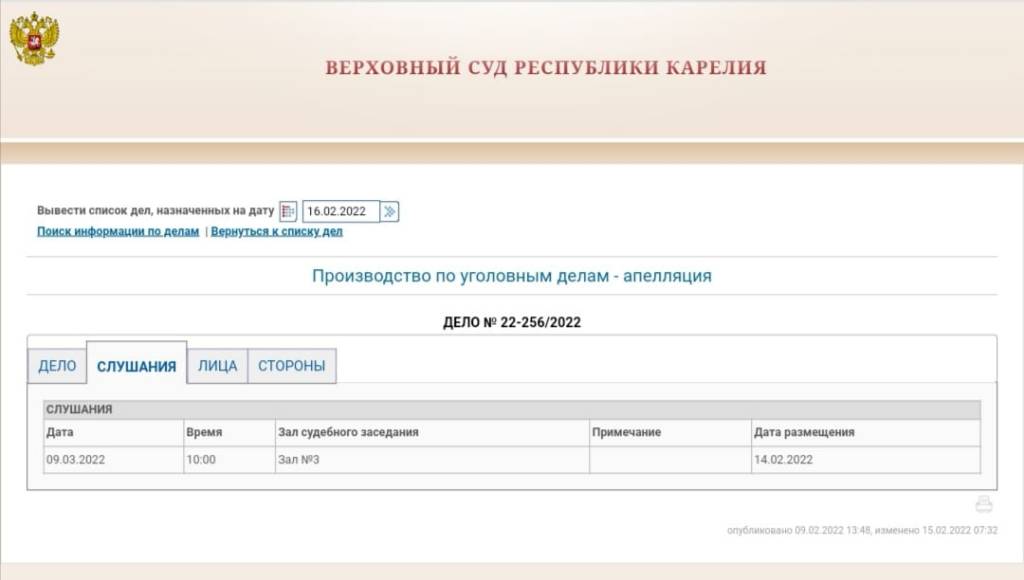Go to the СТОРОНЫ tab
1024x580 pixels.
(x=291, y=366)
